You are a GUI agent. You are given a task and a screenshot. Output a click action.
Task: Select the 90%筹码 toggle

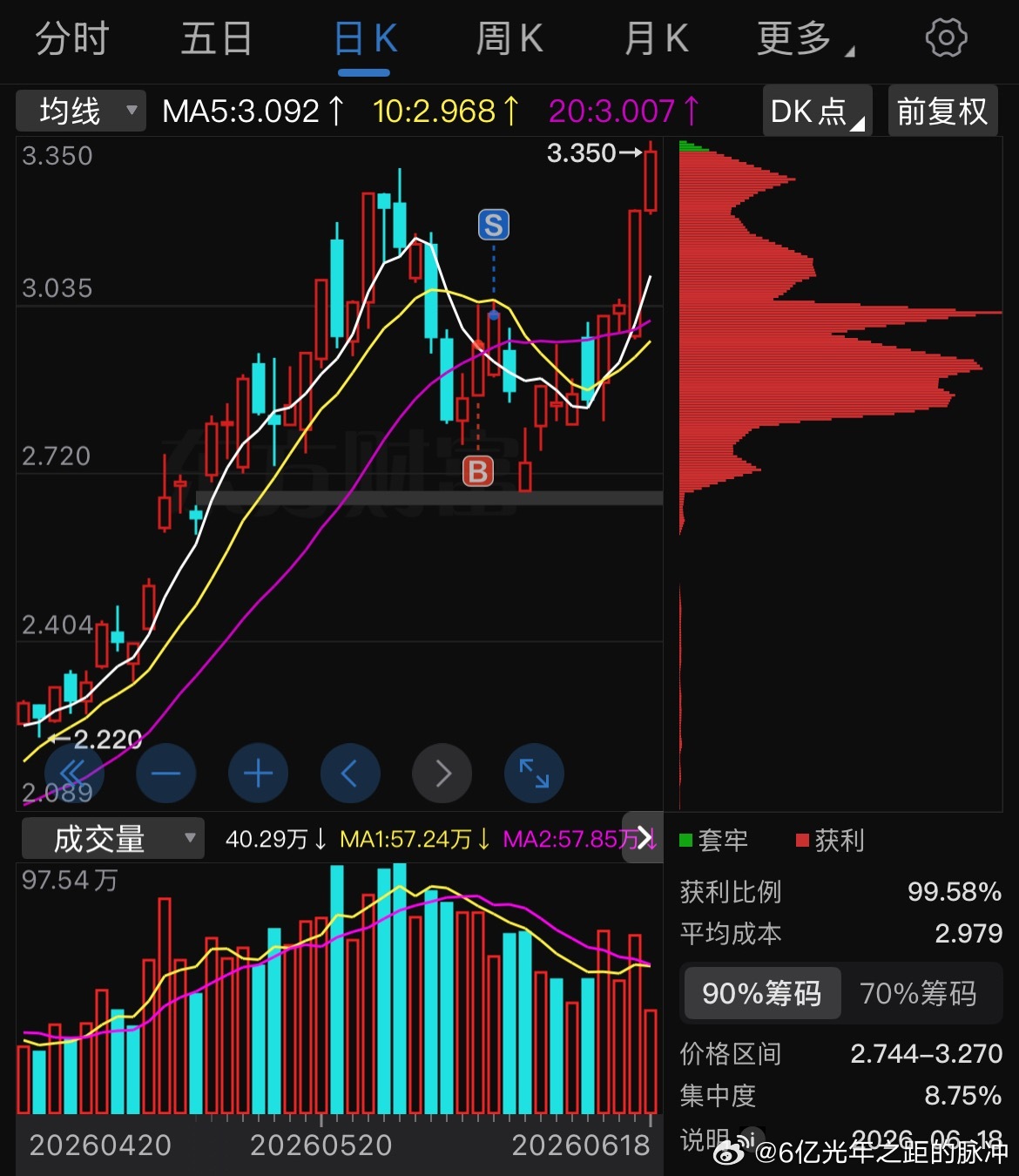(x=762, y=993)
